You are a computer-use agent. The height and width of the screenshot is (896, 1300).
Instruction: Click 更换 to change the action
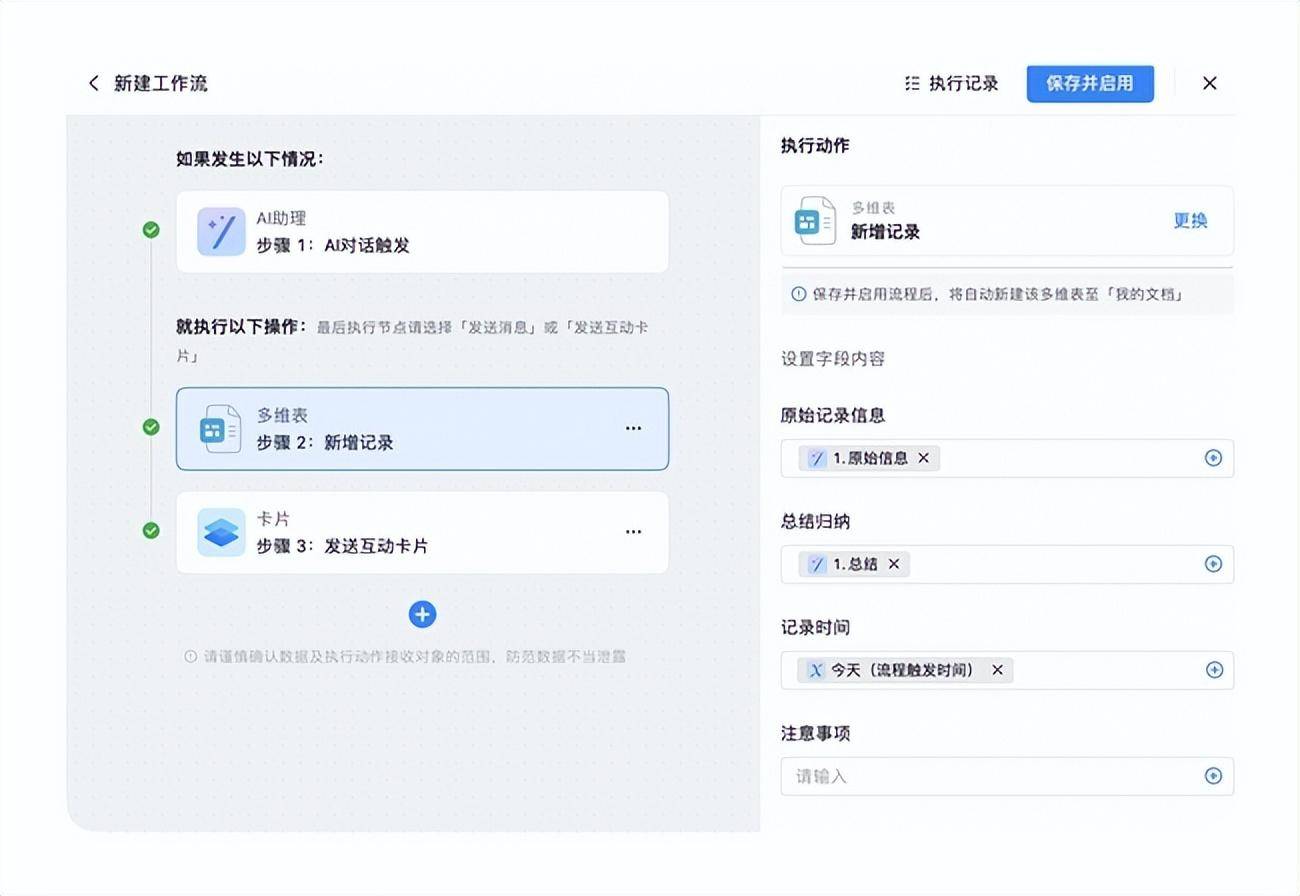coord(1190,221)
